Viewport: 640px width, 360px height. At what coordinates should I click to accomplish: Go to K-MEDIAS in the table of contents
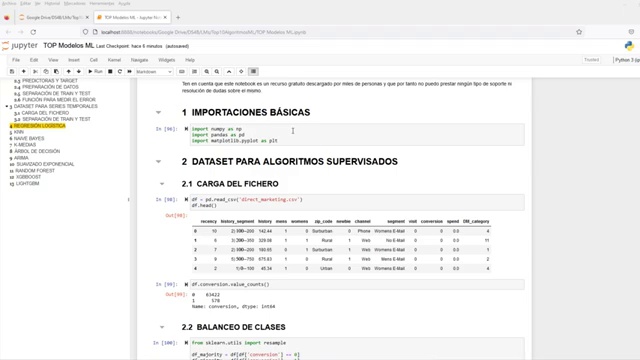point(25,145)
